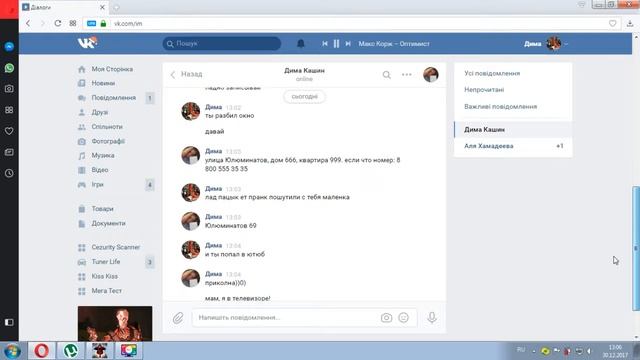Open a new browser tab
The image size is (640, 360).
point(116,7)
